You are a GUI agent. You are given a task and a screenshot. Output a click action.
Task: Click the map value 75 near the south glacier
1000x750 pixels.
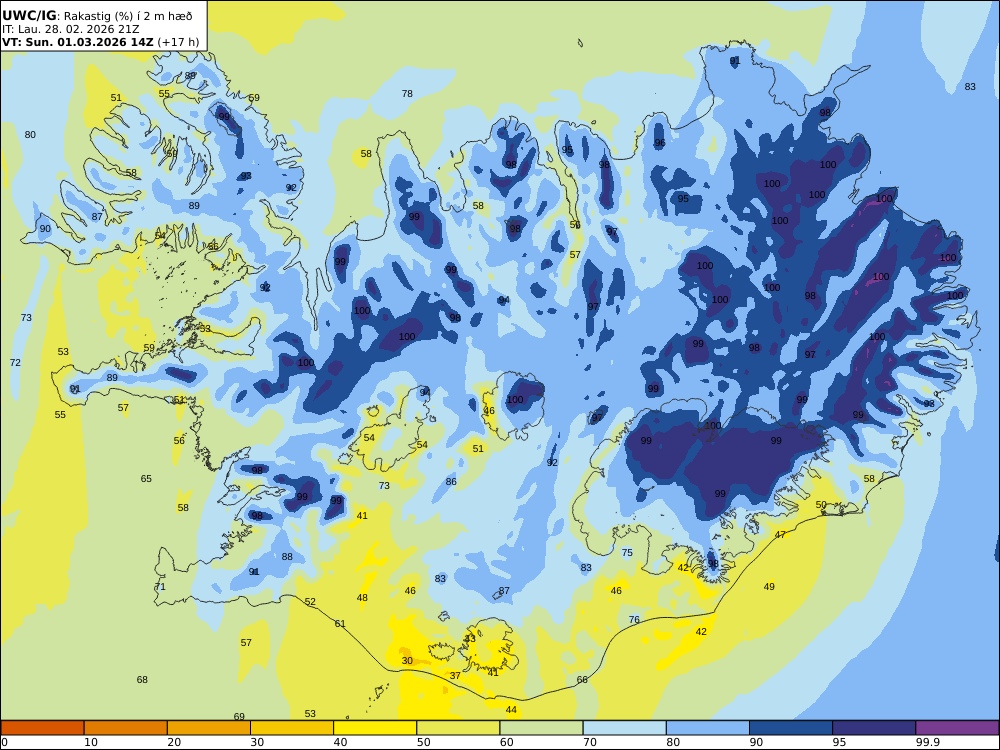(x=627, y=552)
